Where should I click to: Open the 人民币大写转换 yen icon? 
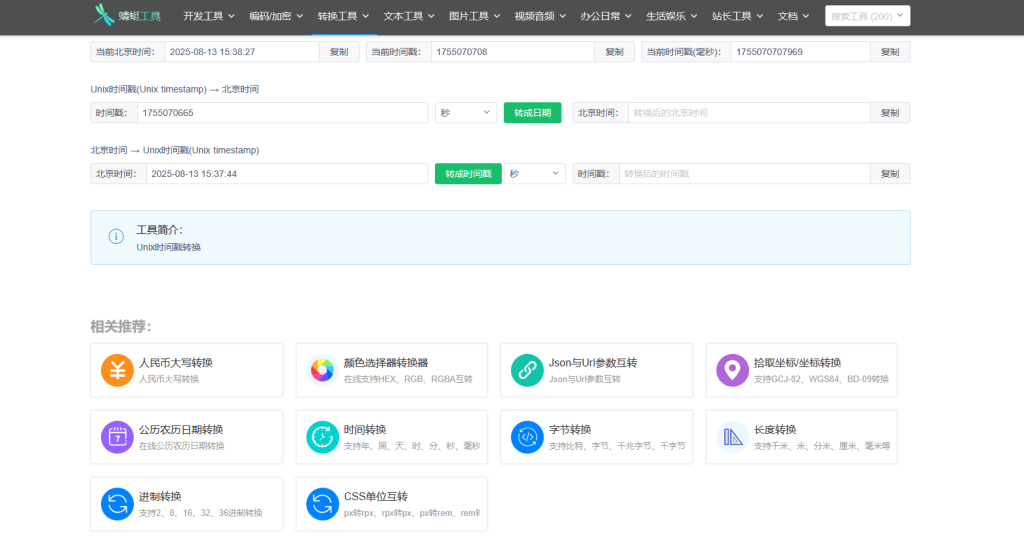[x=118, y=370]
